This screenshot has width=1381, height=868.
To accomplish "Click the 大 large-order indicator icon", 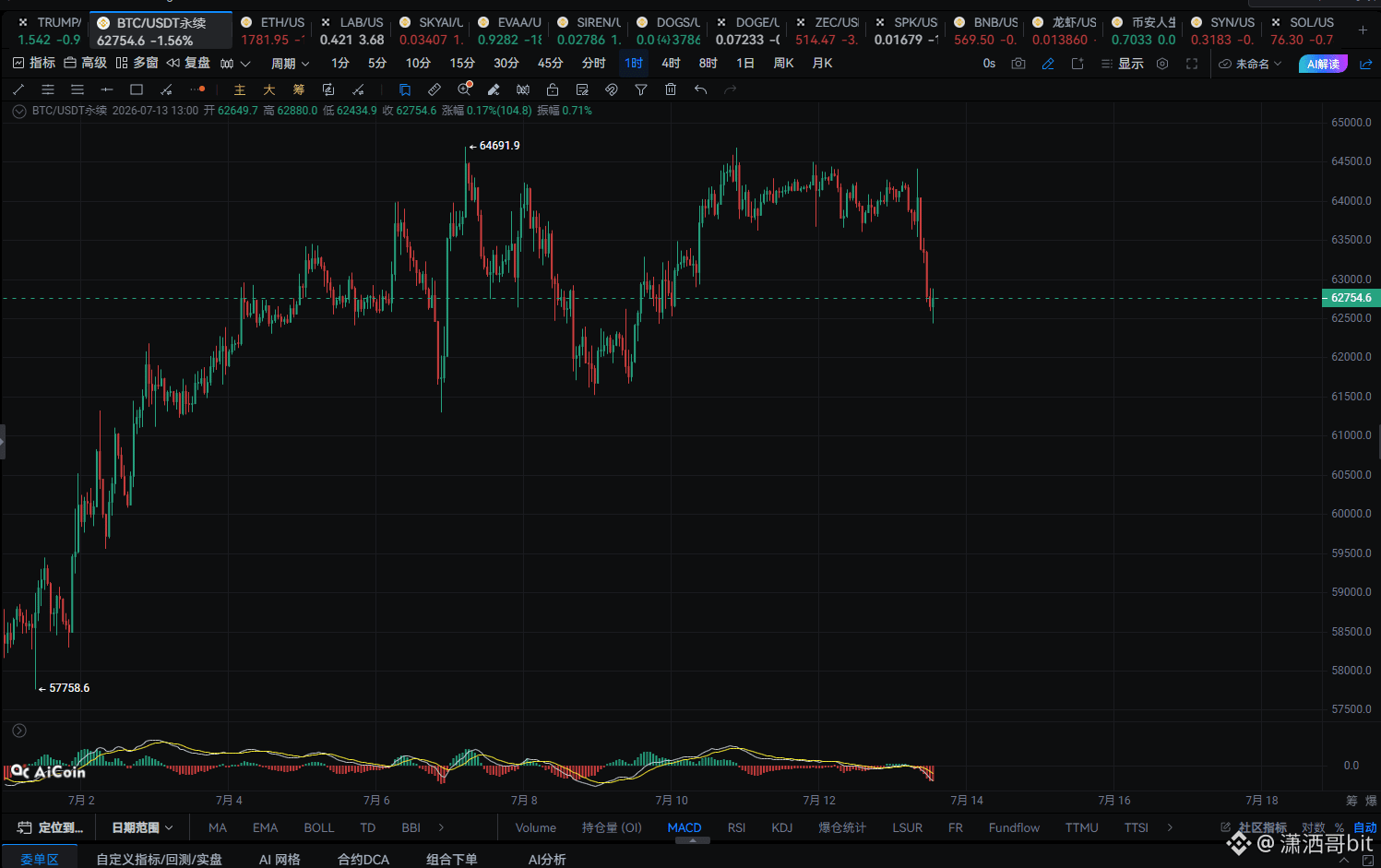I will 269,89.
